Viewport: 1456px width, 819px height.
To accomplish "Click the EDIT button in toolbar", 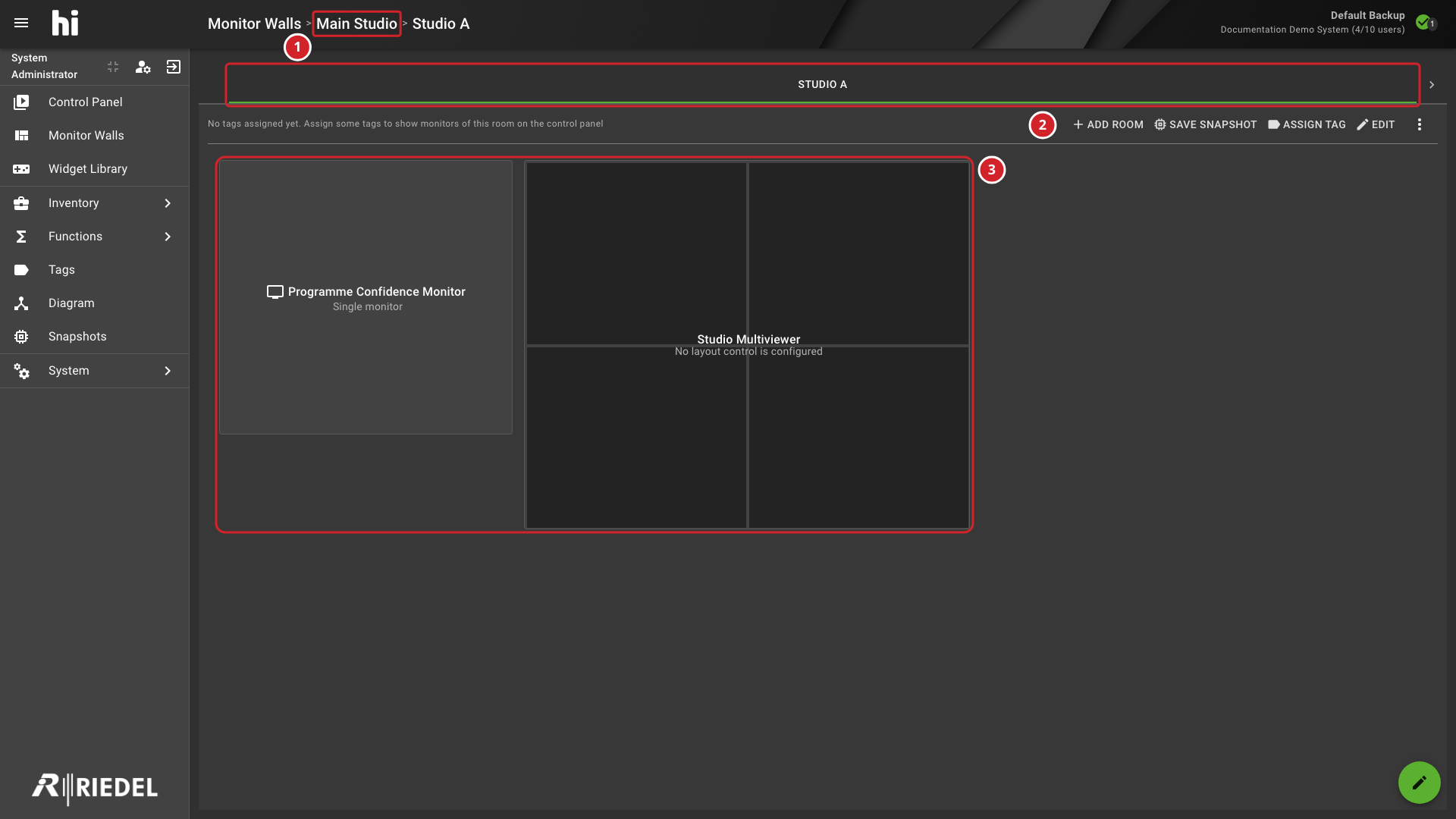I will (1376, 124).
